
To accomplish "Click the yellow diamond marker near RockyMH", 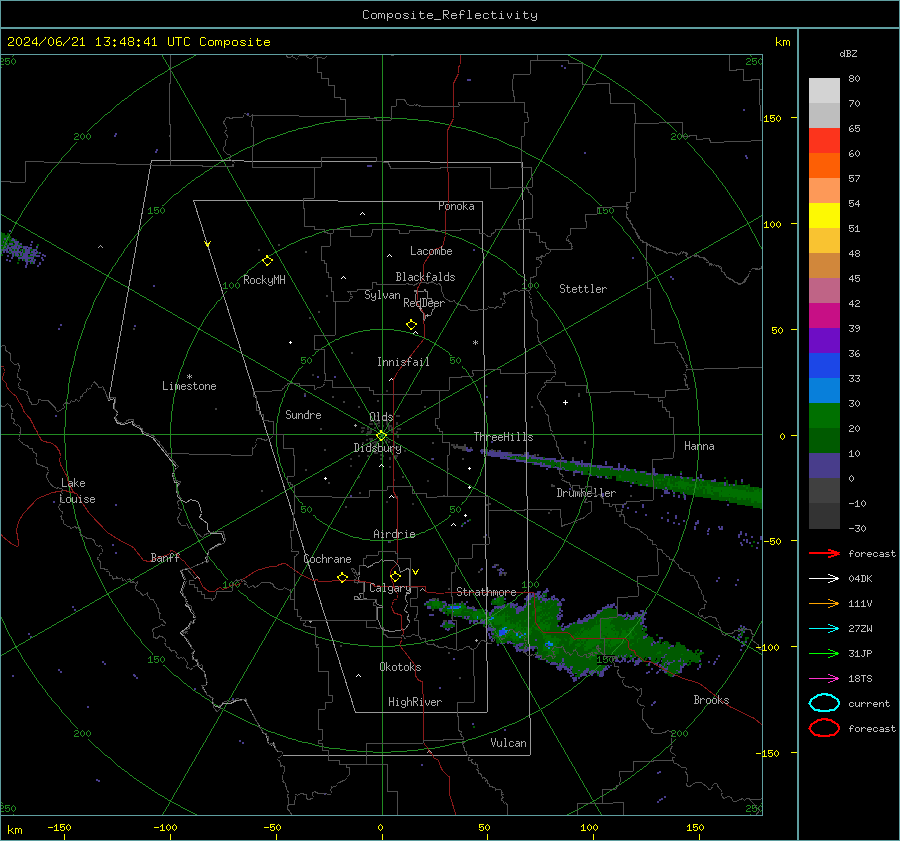I will click(x=267, y=261).
